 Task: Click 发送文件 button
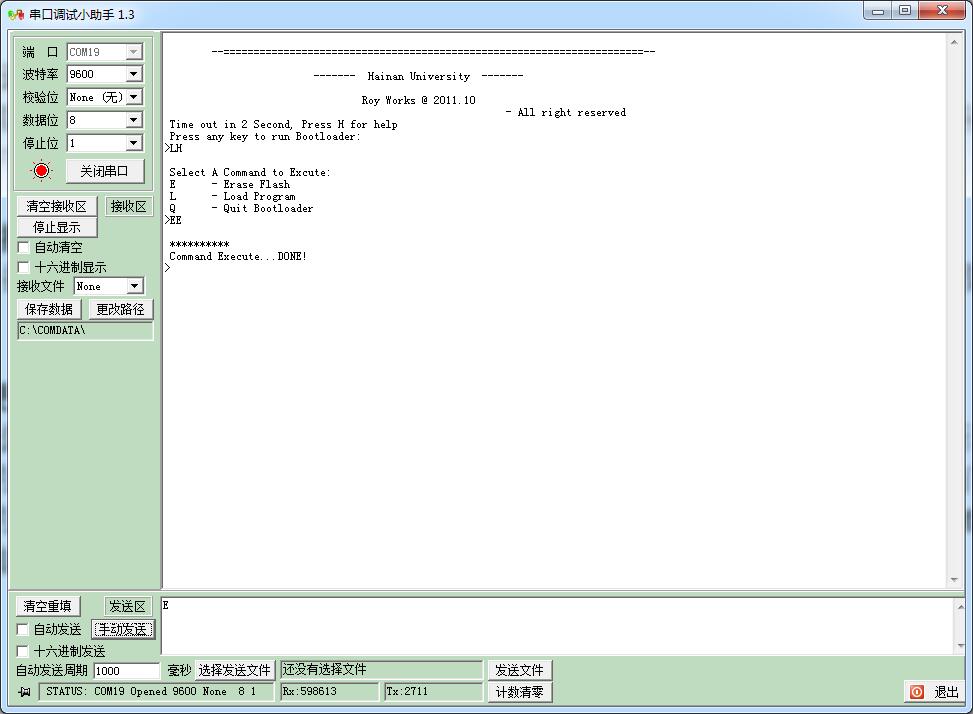pos(519,670)
